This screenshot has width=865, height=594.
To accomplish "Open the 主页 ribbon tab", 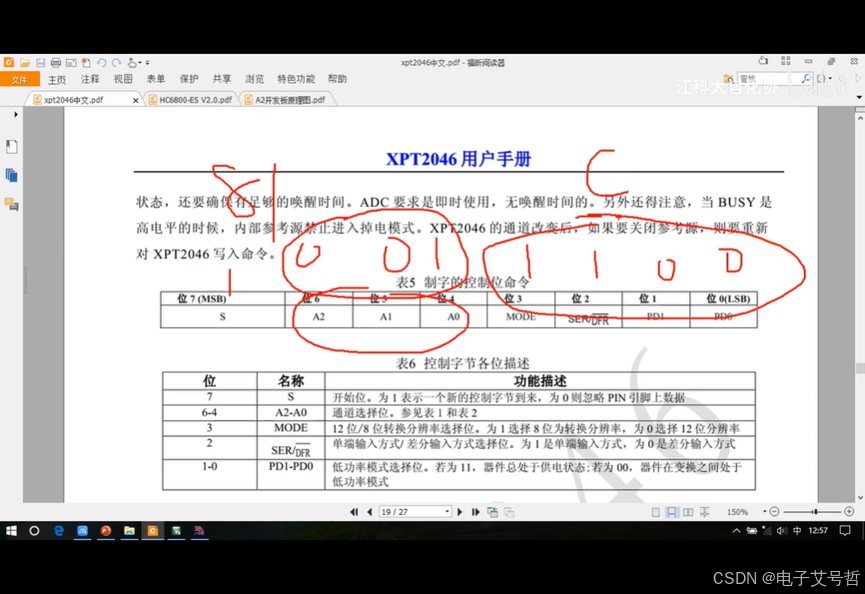I will point(57,79).
